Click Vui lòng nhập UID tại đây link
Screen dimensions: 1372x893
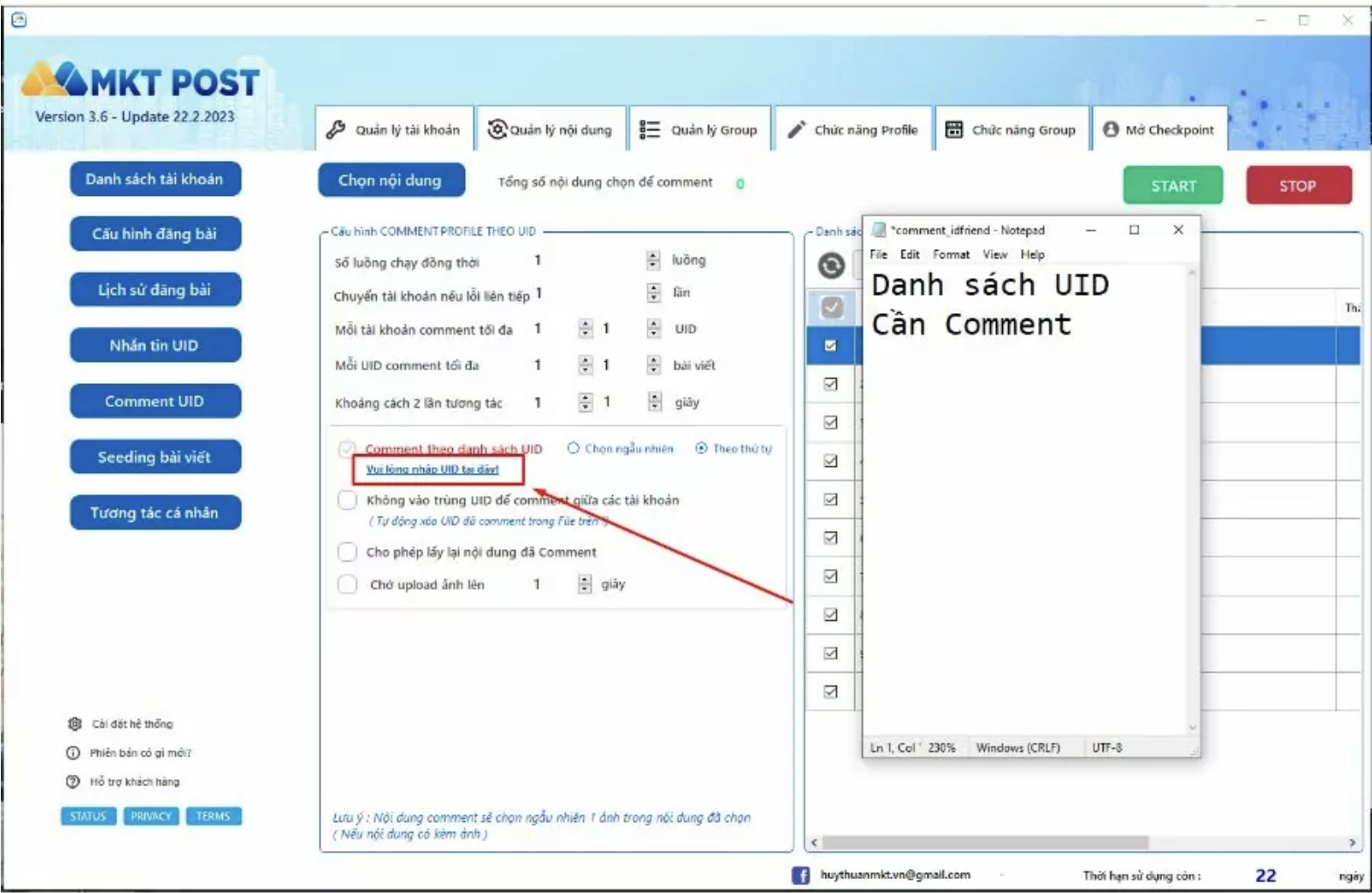432,470
